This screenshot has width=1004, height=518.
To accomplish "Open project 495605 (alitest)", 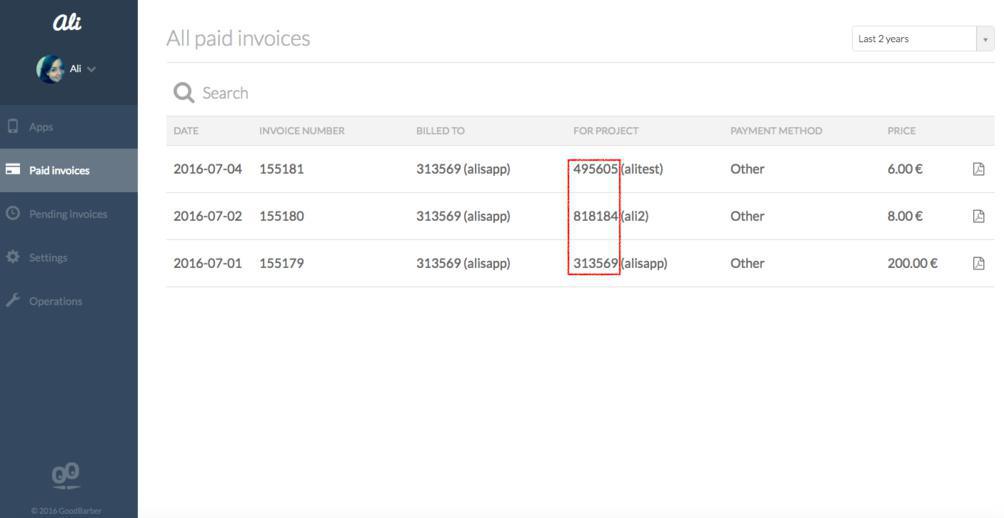I will coord(617,169).
